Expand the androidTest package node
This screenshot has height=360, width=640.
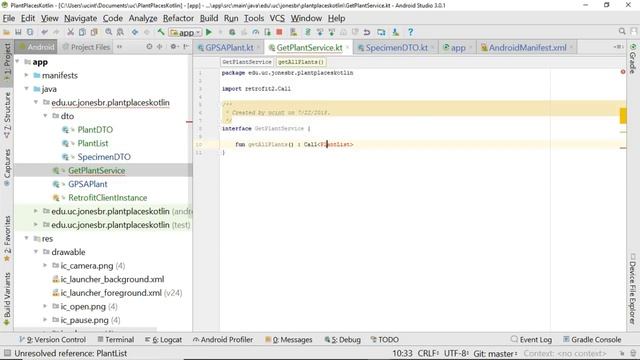[x=36, y=211]
